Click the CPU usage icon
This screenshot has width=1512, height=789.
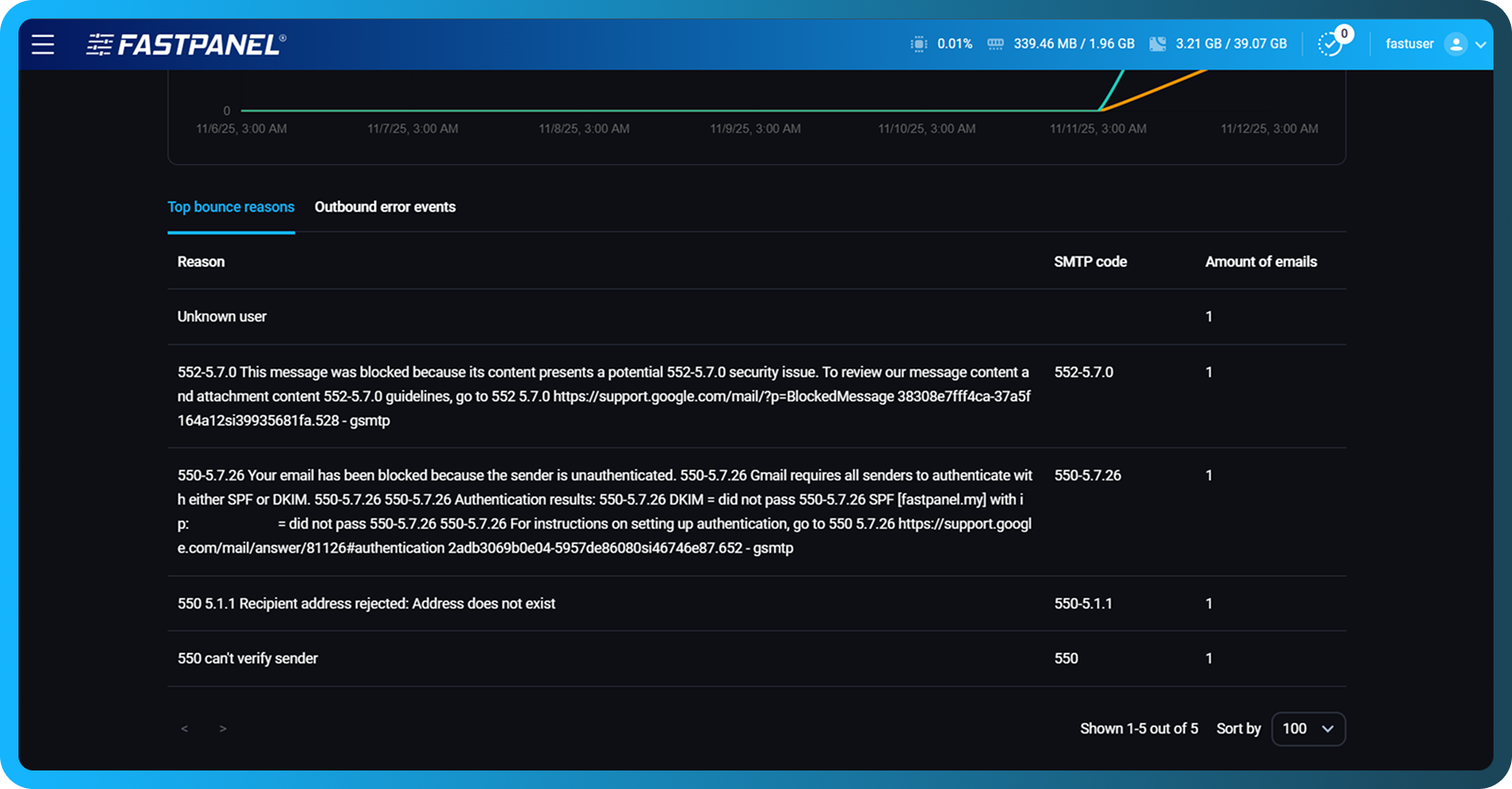[x=918, y=44]
